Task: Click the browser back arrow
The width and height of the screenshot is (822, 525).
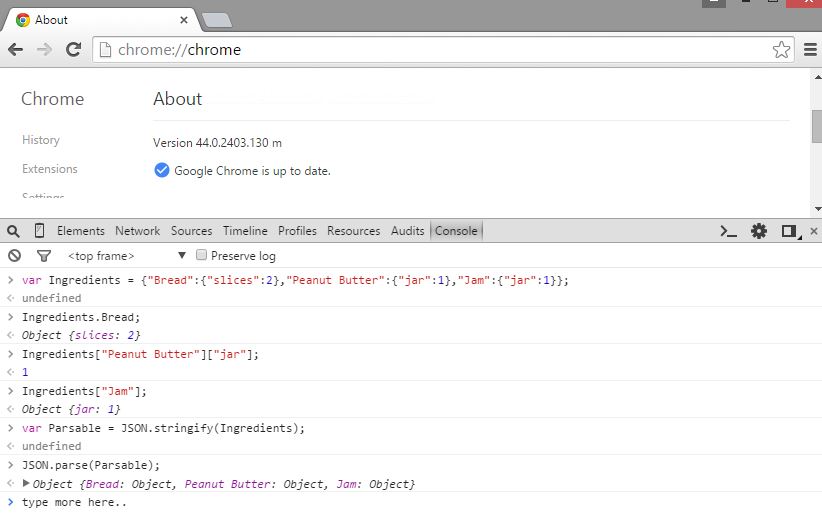Action: (x=16, y=50)
